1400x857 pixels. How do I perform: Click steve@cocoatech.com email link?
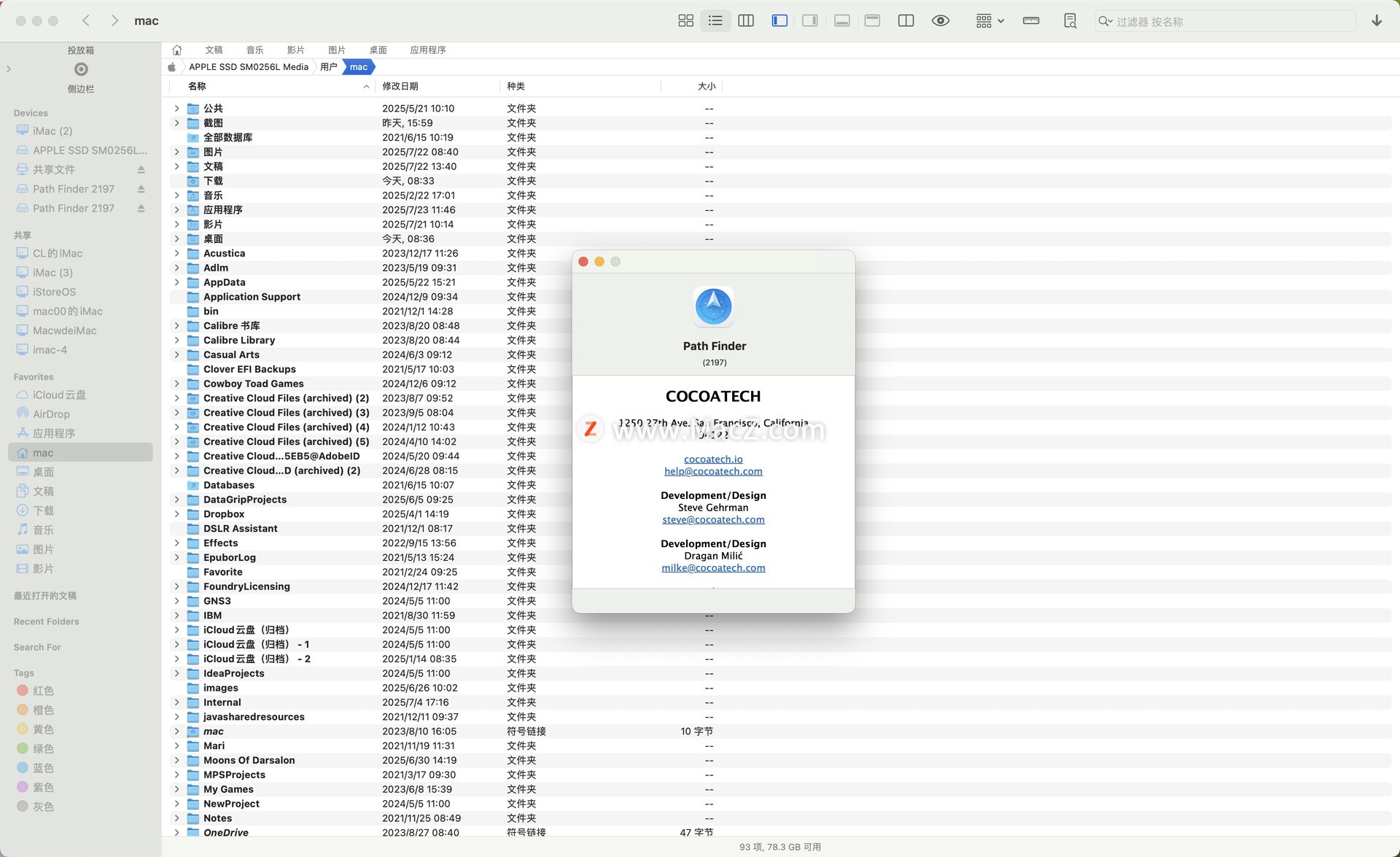coord(713,519)
